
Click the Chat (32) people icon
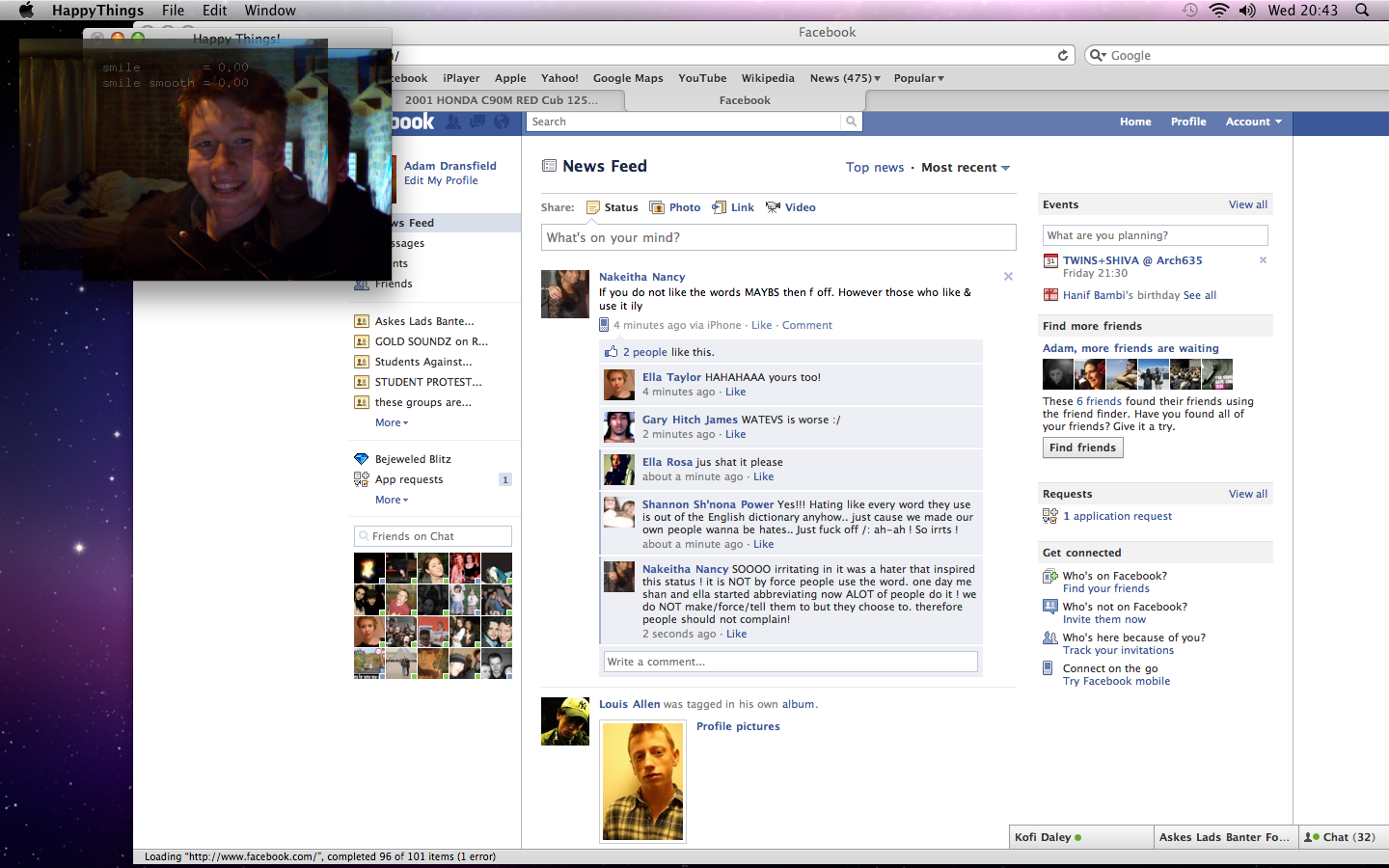pos(1312,837)
